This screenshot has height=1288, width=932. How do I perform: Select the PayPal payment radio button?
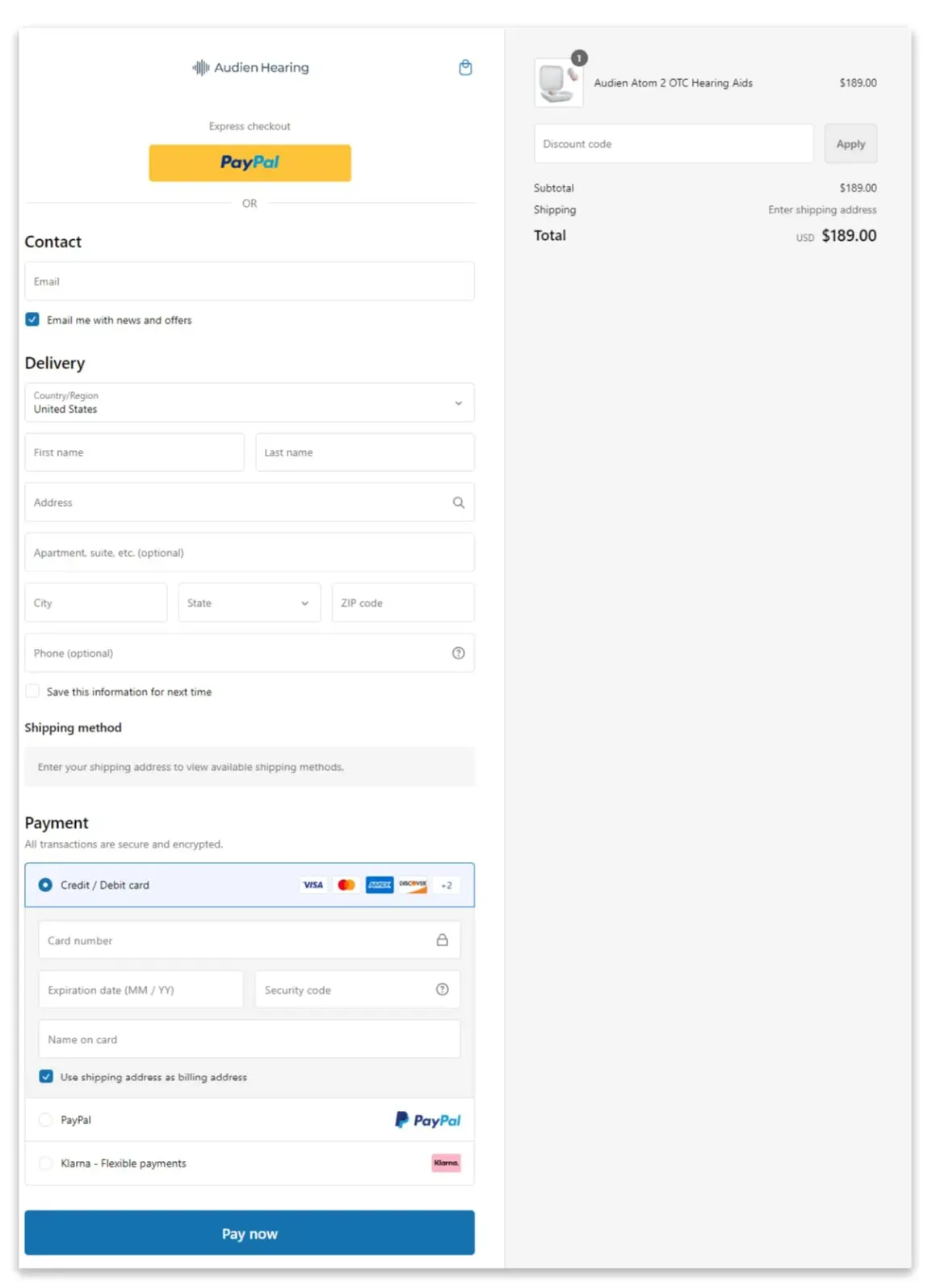click(x=45, y=1120)
